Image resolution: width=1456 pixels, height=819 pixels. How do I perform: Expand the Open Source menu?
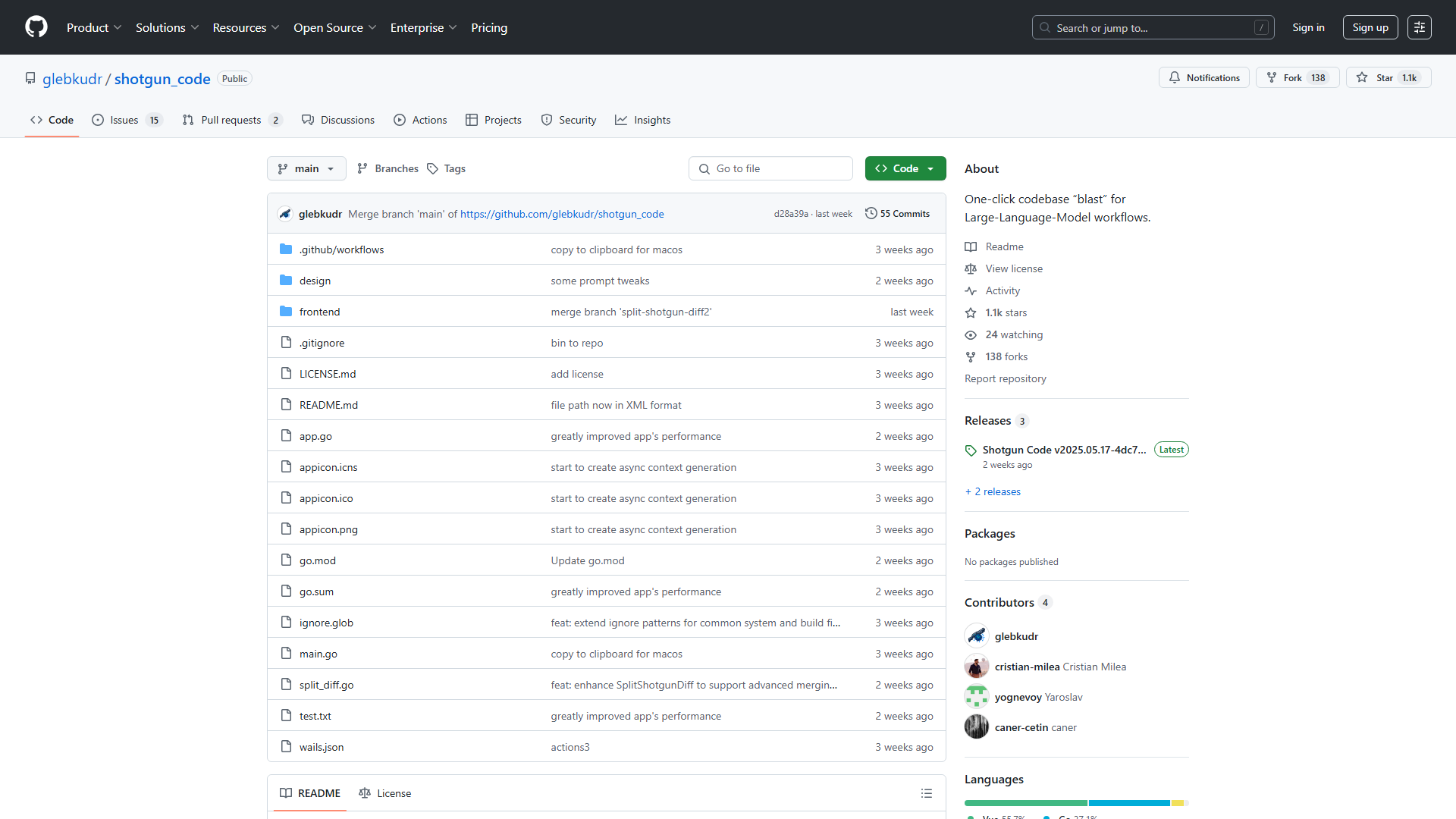click(334, 27)
